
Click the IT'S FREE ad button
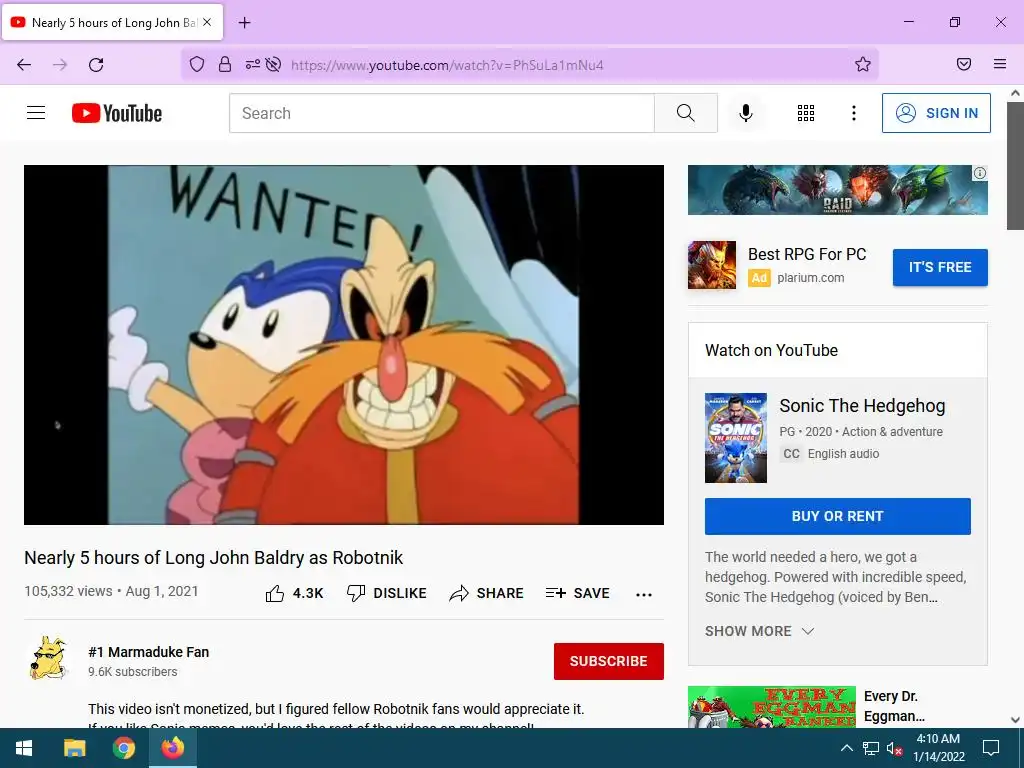(x=940, y=267)
